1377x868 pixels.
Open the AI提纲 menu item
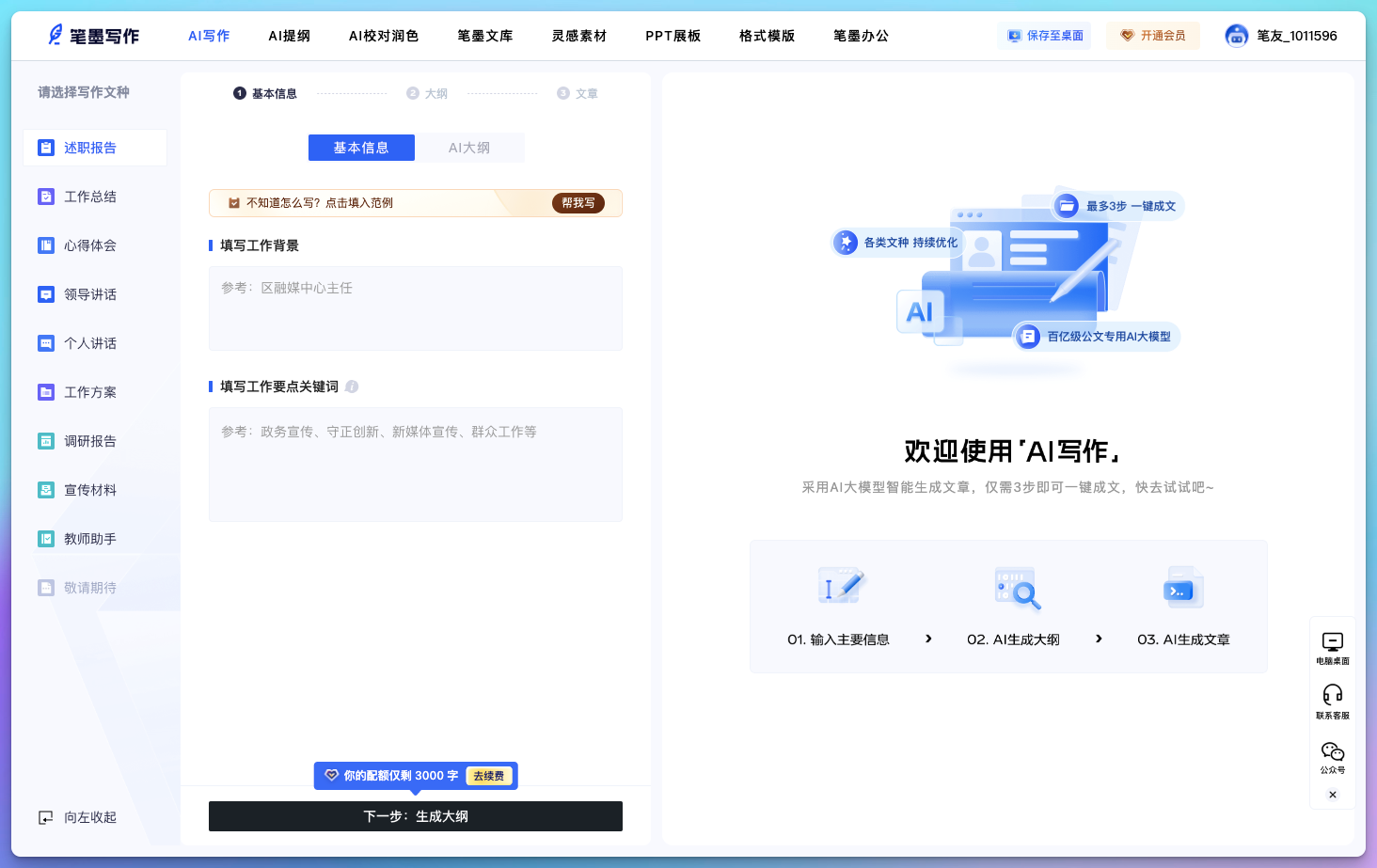pos(289,35)
